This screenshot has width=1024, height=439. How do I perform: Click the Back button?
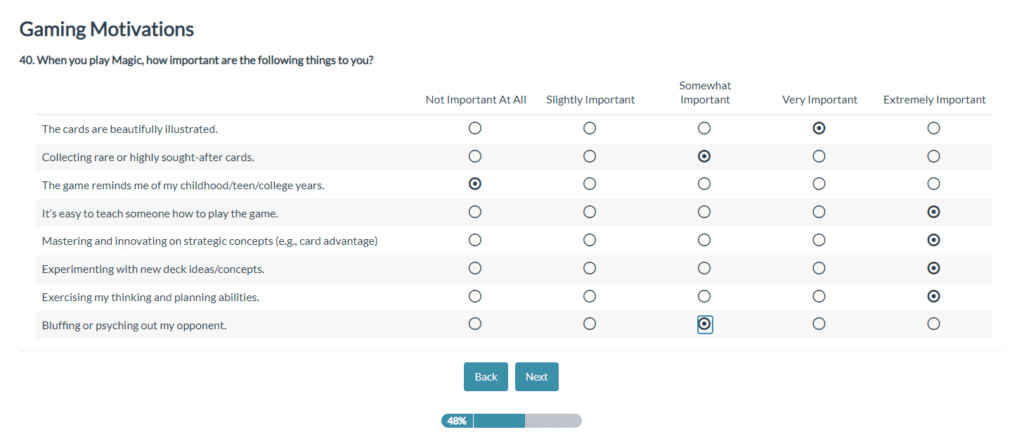[x=486, y=377]
